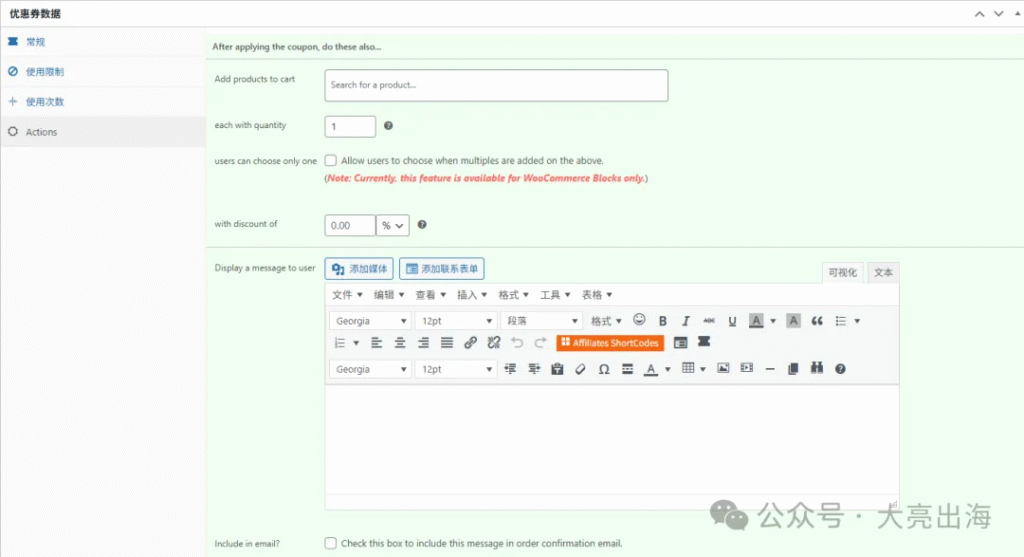Open the editor help question icon
The width and height of the screenshot is (1024, 557).
pyautogui.click(x=840, y=369)
